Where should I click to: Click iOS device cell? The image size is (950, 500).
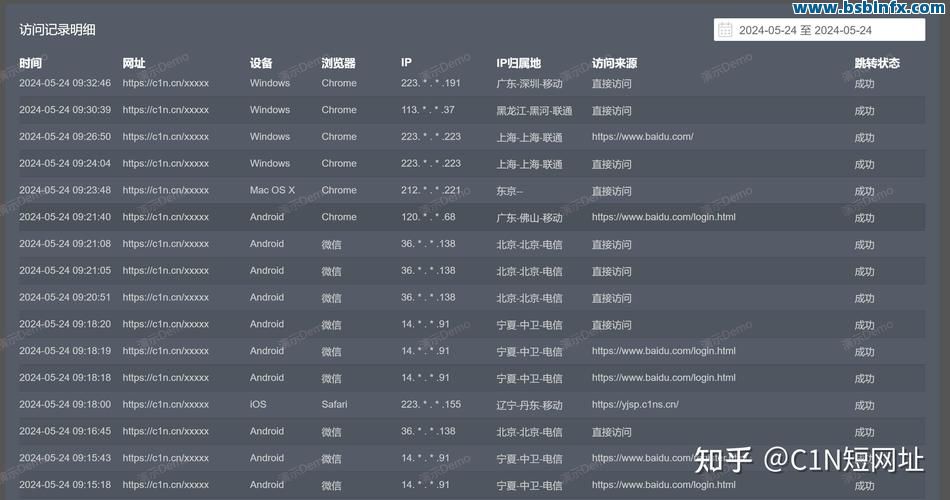257,404
